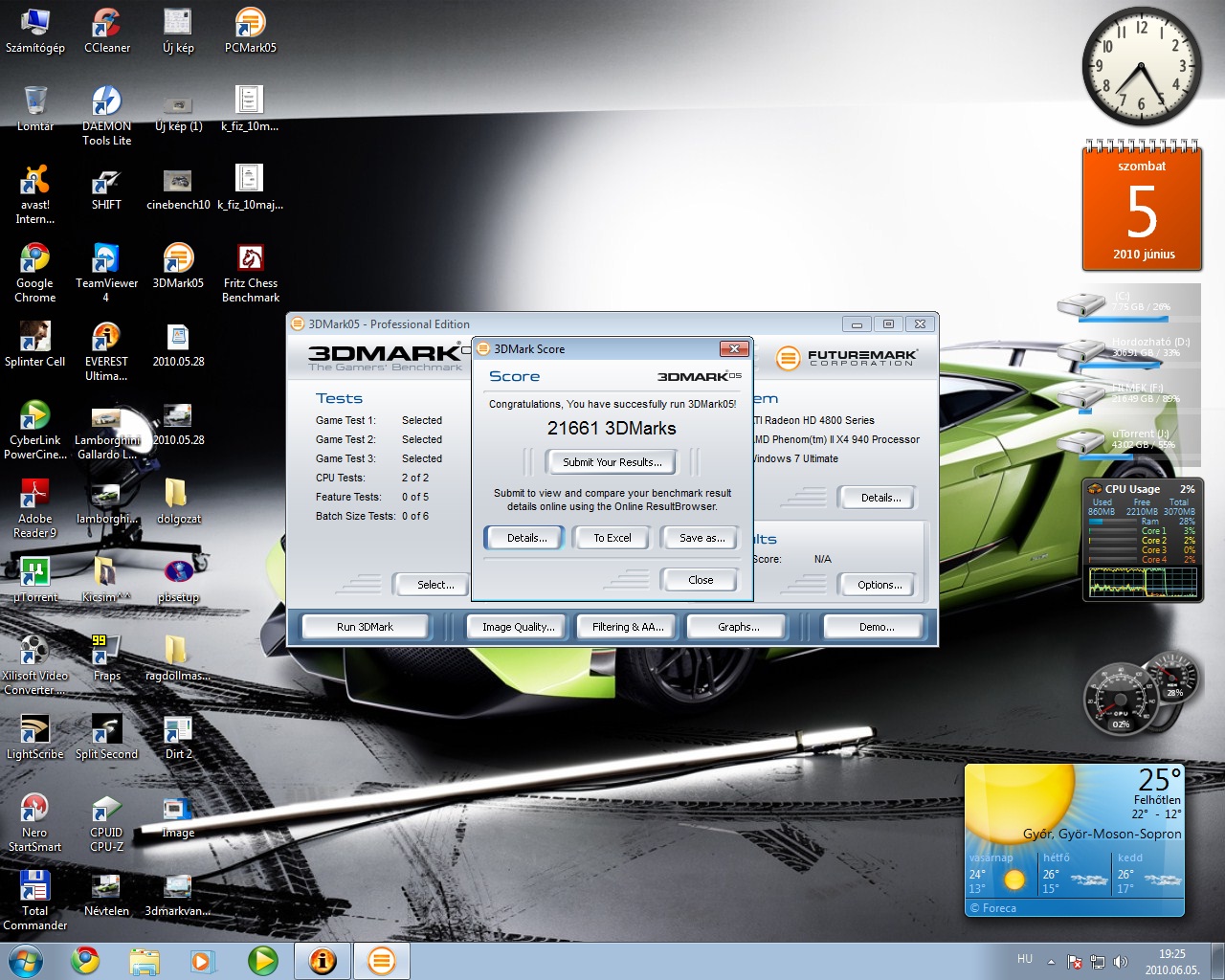1225x980 pixels.
Task: Launch 3DMark05 desktop shortcut
Action: click(x=178, y=265)
